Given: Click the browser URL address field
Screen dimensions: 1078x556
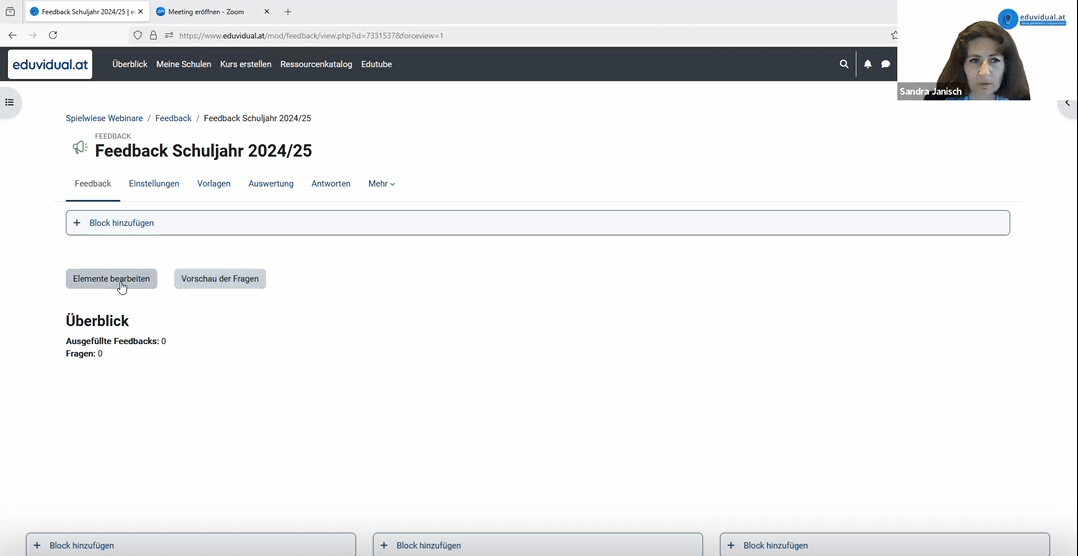Looking at the screenshot, I should (x=500, y=35).
